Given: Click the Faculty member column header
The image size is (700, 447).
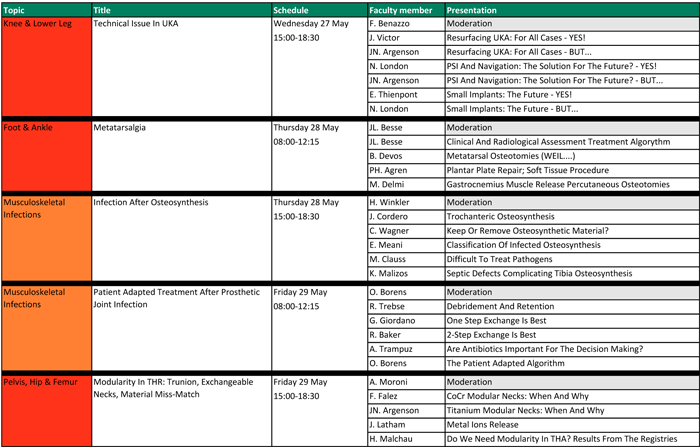Looking at the screenshot, I should pyautogui.click(x=406, y=10).
